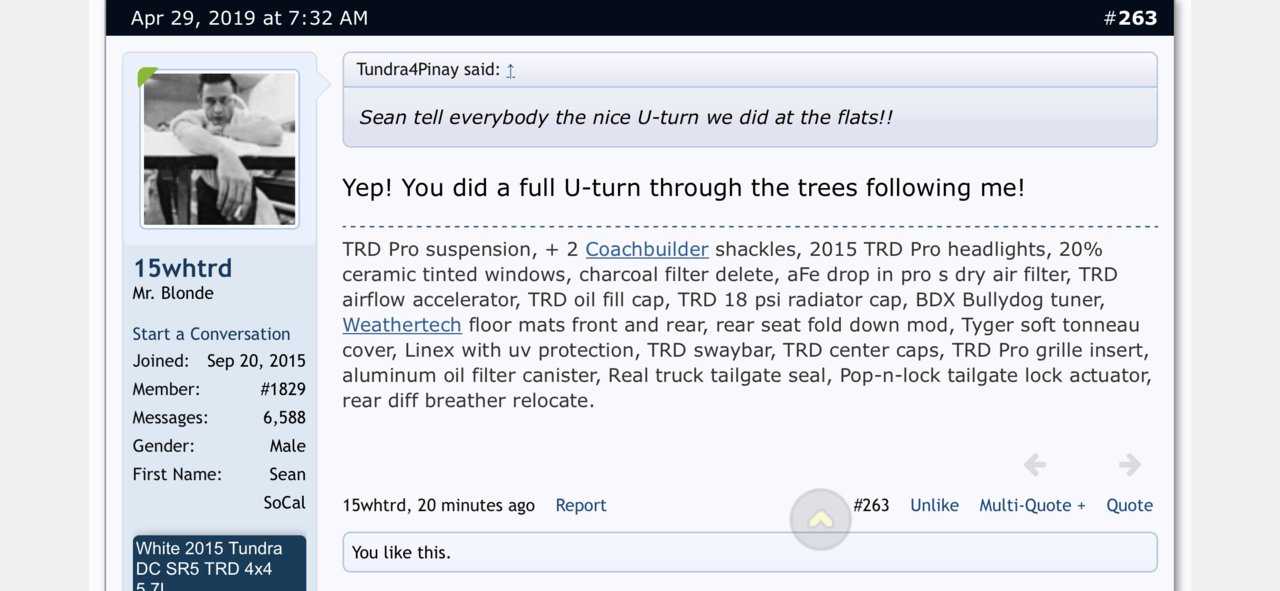
Task: Open the 15whtrd username profile link
Action: click(182, 268)
